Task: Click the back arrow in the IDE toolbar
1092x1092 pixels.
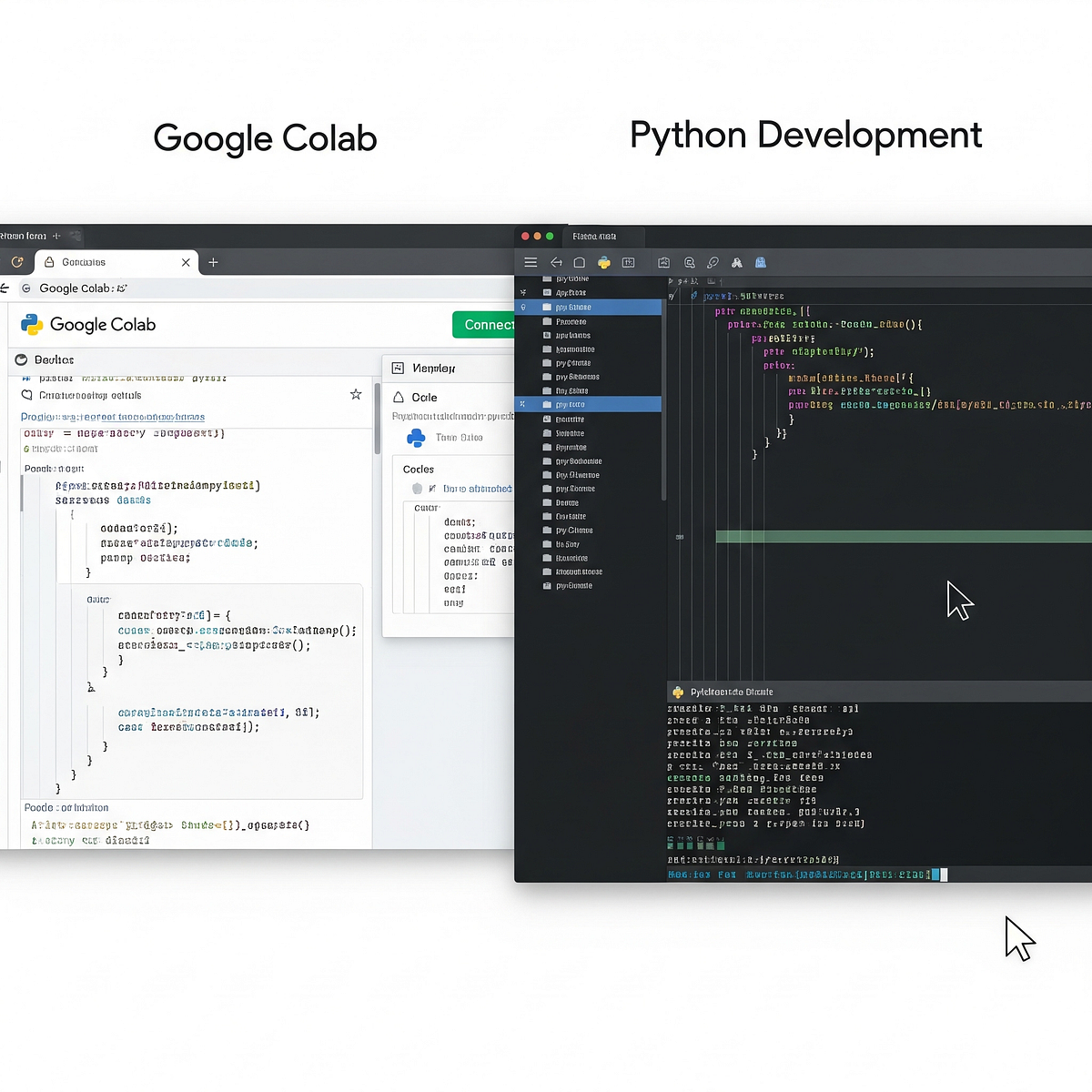Action: (557, 262)
